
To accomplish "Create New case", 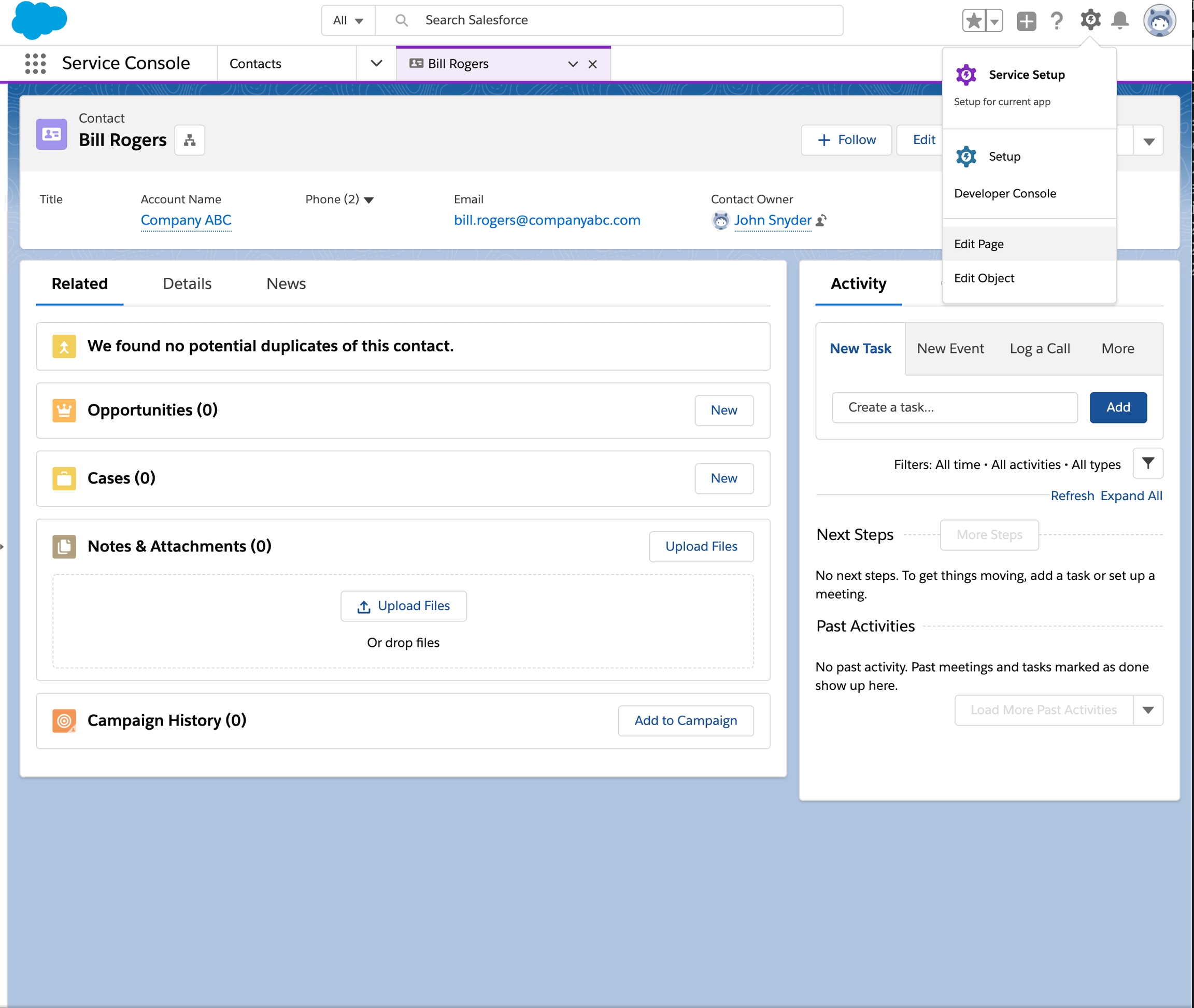I will point(724,478).
